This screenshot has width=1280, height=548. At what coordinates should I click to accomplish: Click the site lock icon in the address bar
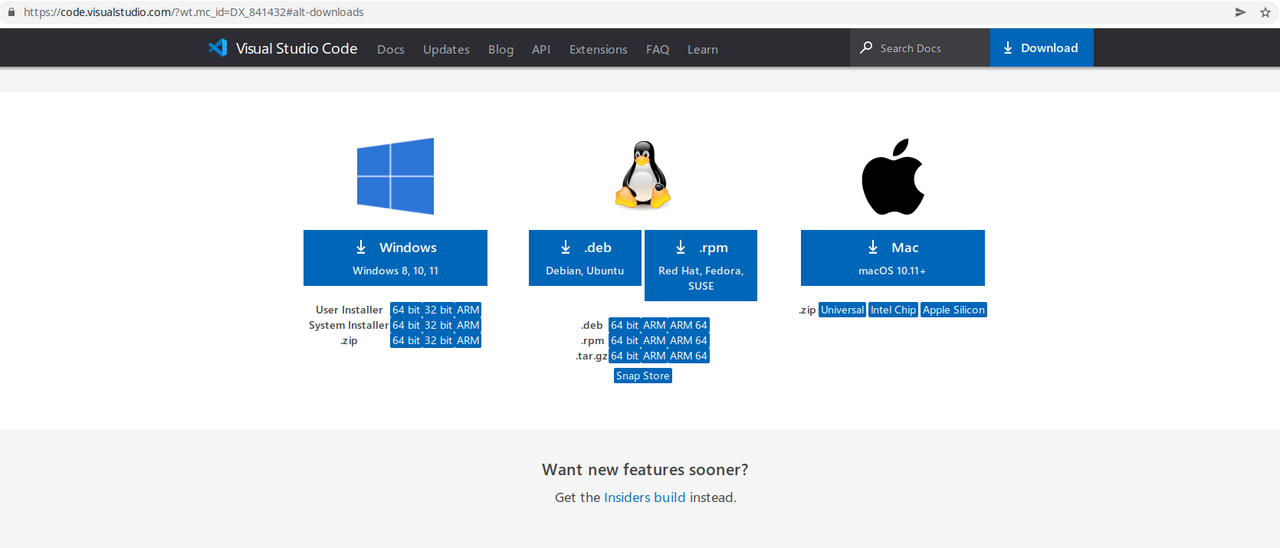11,12
